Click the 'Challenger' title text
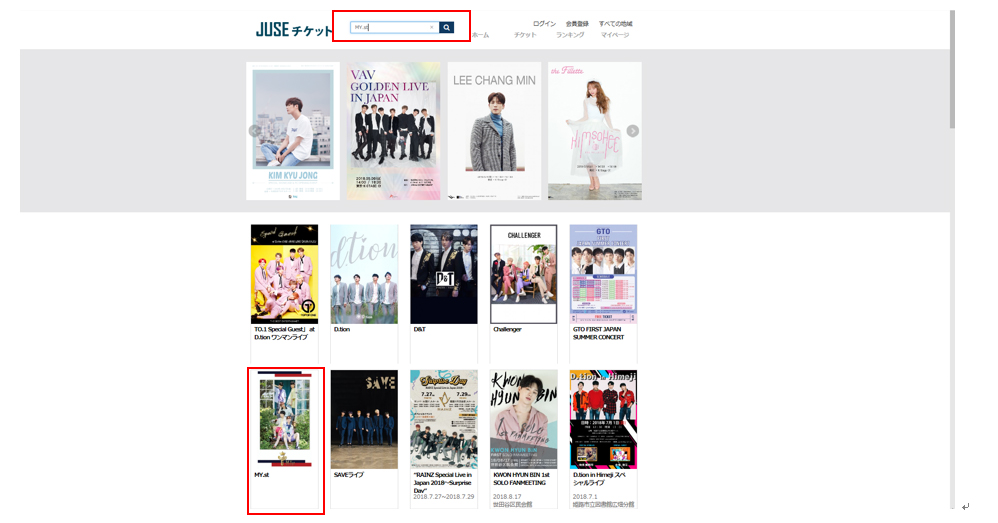The height and width of the screenshot is (523, 998). [507, 330]
